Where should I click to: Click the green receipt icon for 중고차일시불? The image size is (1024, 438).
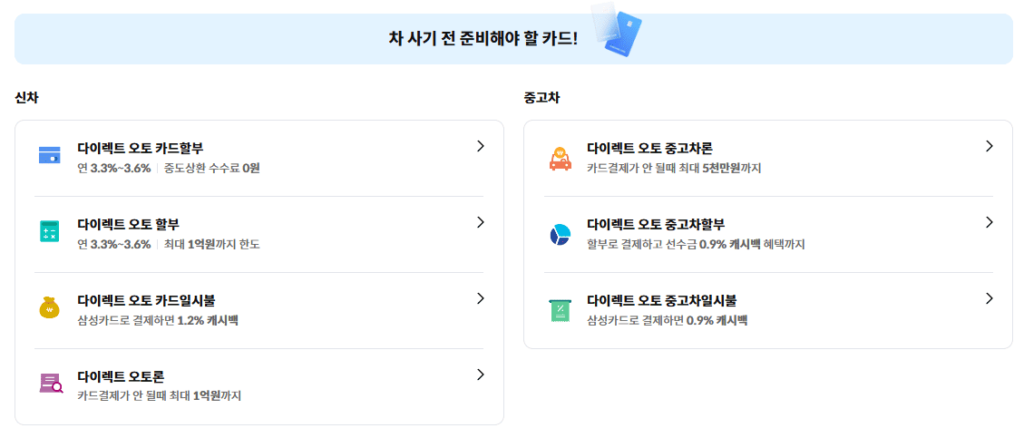559,310
